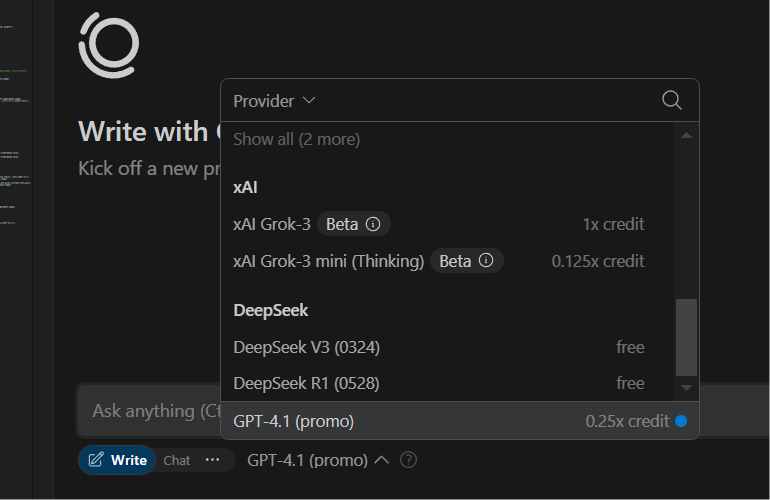
Task: Collapse the GPT-4.1 (promo) model selector
Action: coord(318,460)
